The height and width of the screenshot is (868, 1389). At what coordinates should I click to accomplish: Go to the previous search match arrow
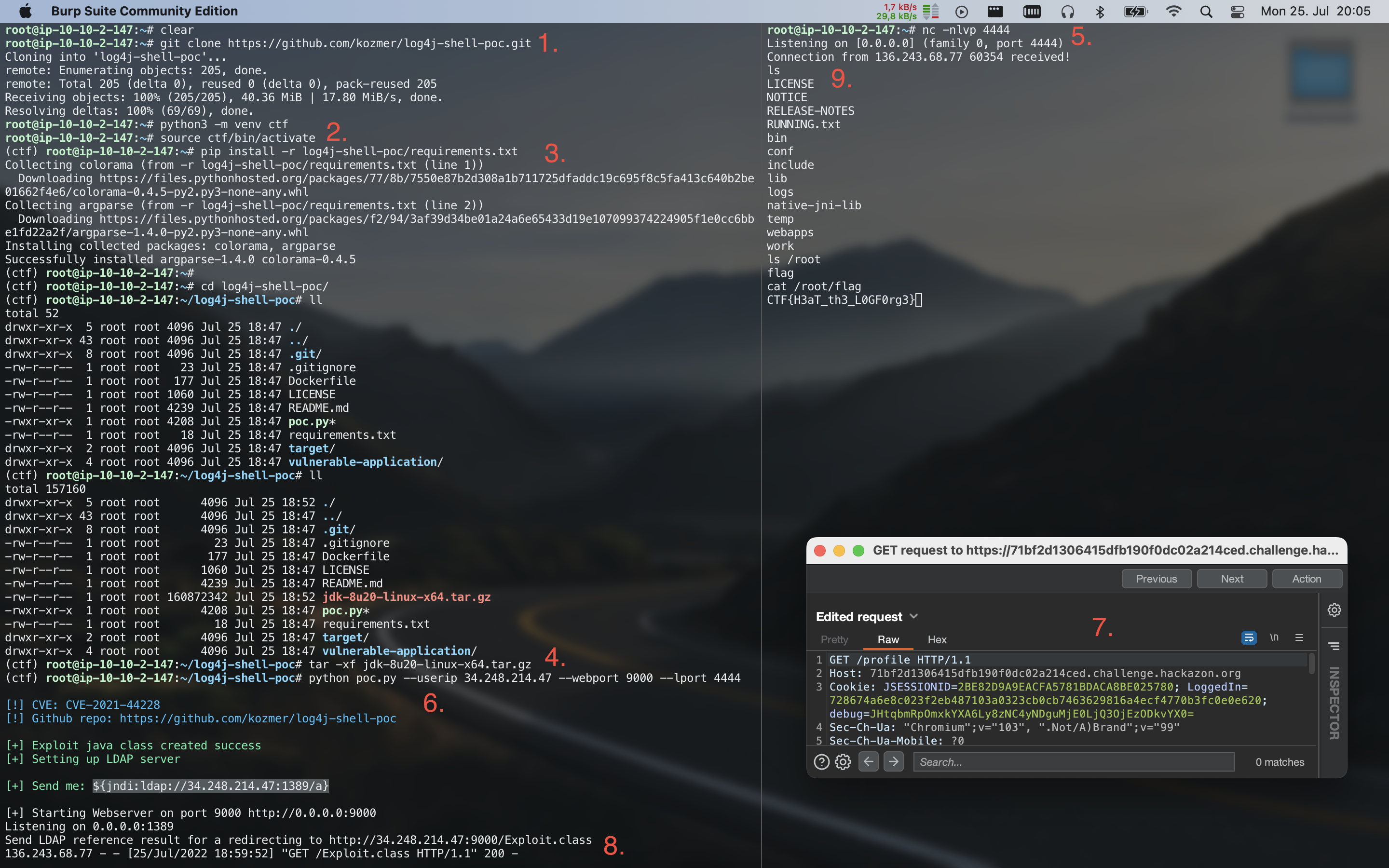click(869, 762)
